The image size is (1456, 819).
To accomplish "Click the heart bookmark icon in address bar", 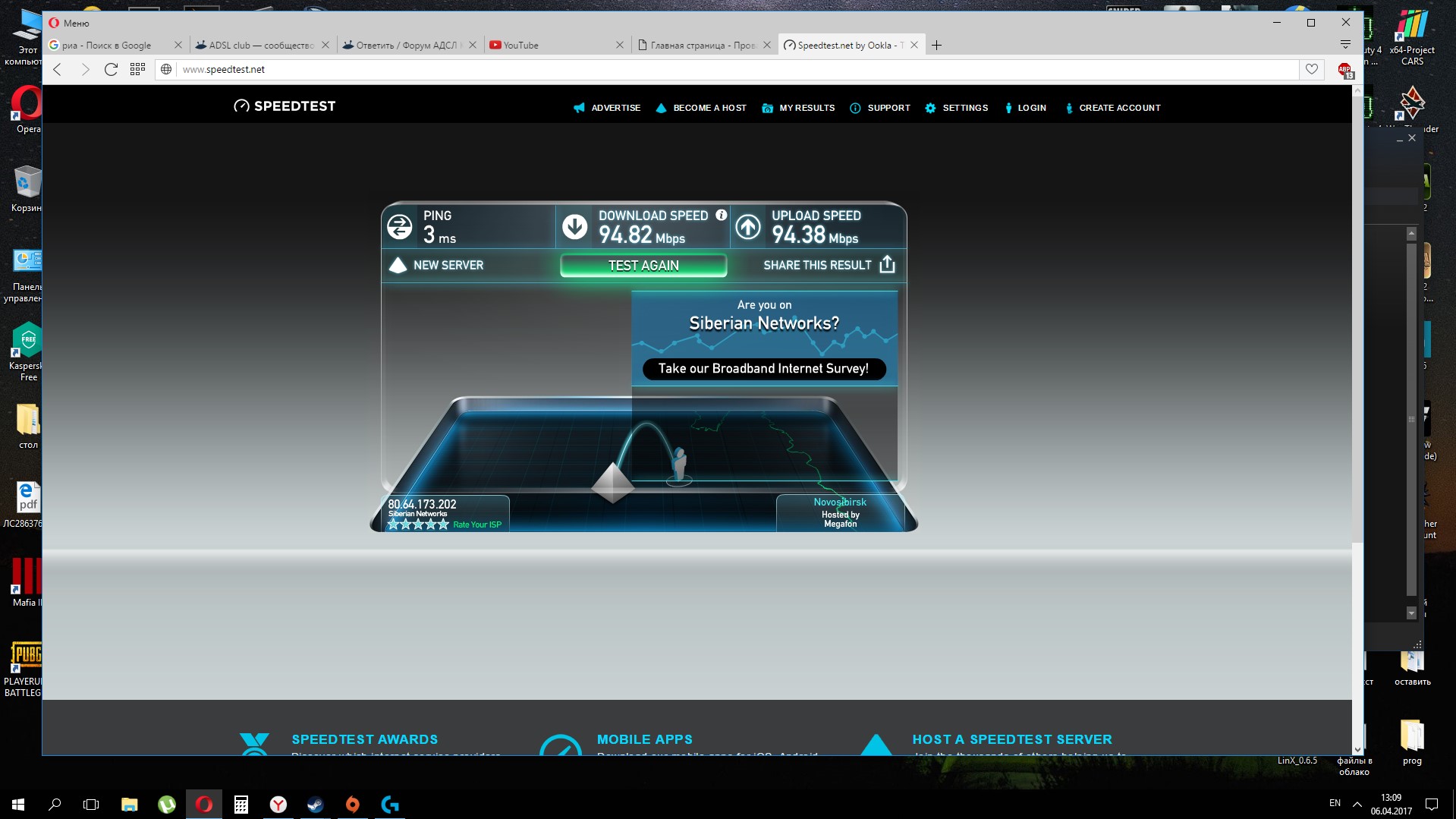I will 1311,69.
